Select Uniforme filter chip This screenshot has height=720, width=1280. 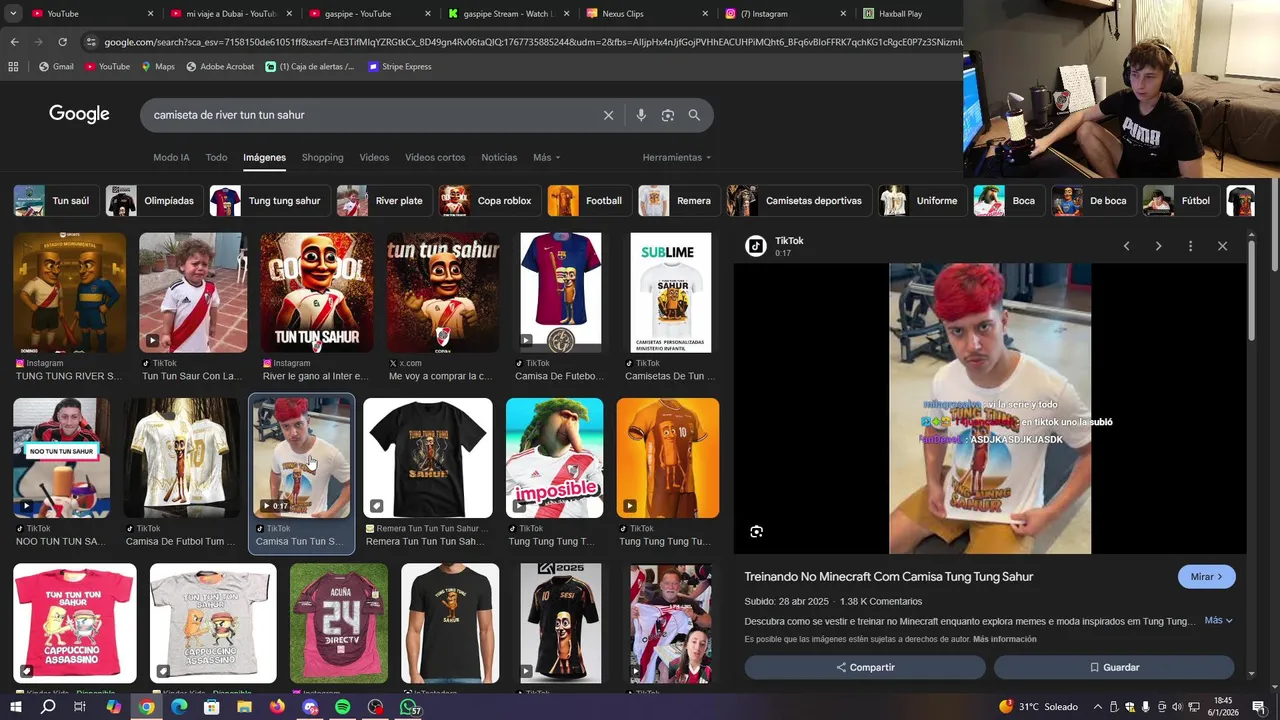pos(920,201)
